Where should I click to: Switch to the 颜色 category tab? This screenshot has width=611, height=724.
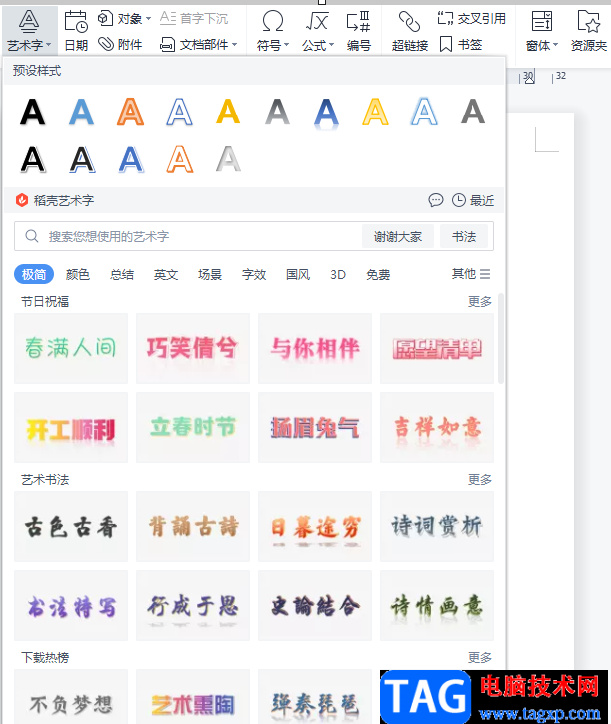click(78, 274)
